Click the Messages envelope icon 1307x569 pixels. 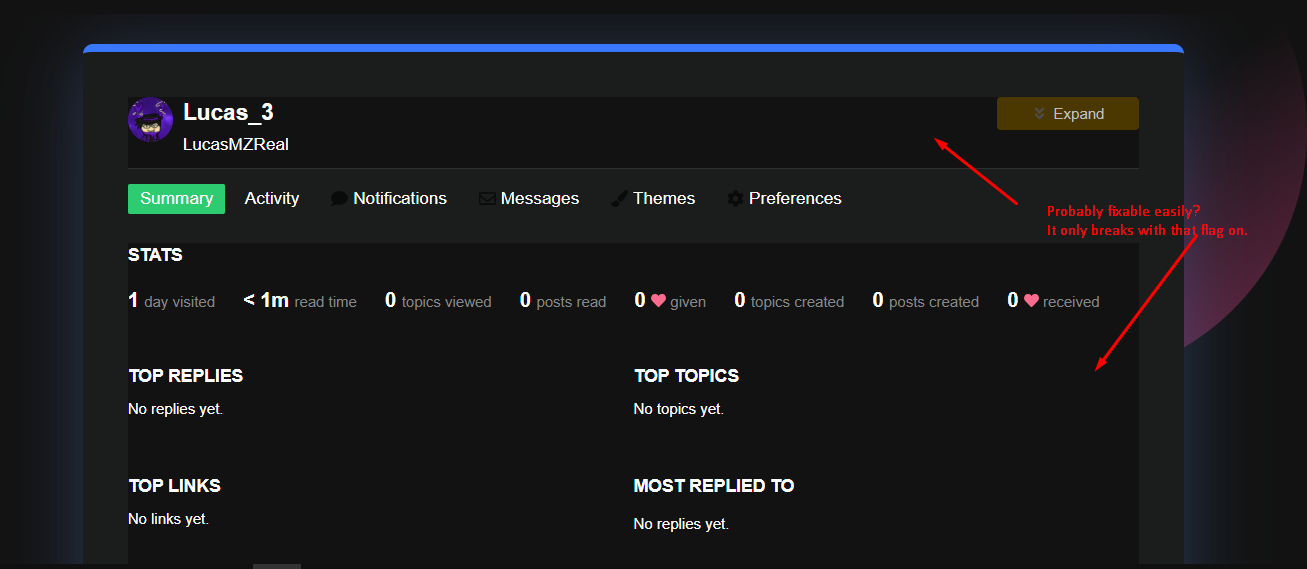(487, 199)
